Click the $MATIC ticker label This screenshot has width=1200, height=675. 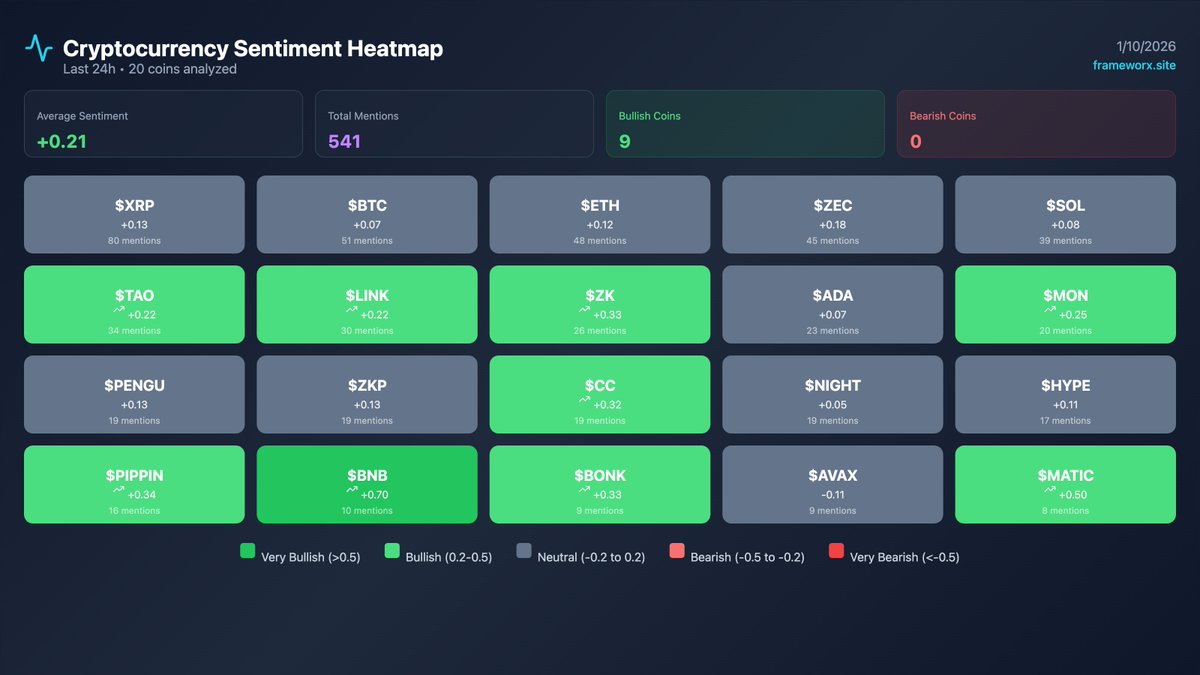coord(1066,476)
